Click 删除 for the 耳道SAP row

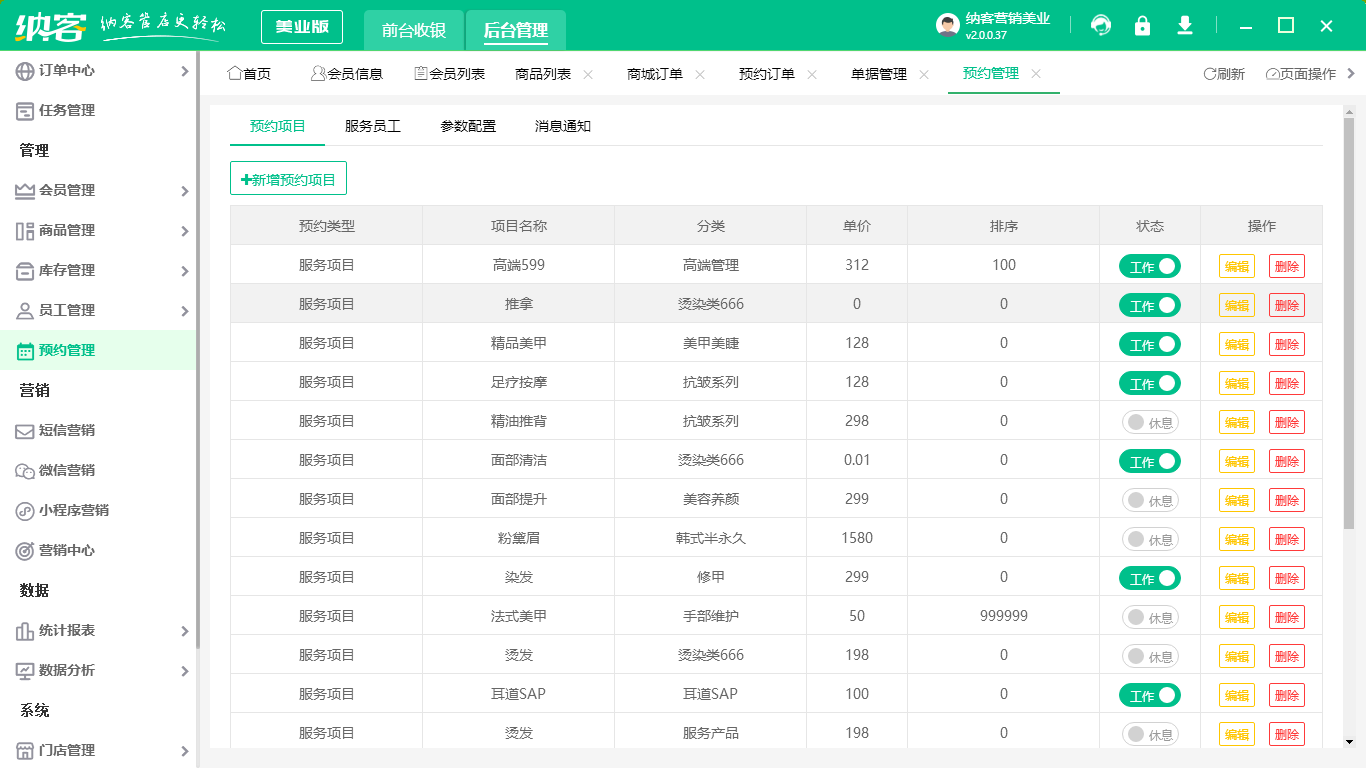(x=1287, y=695)
